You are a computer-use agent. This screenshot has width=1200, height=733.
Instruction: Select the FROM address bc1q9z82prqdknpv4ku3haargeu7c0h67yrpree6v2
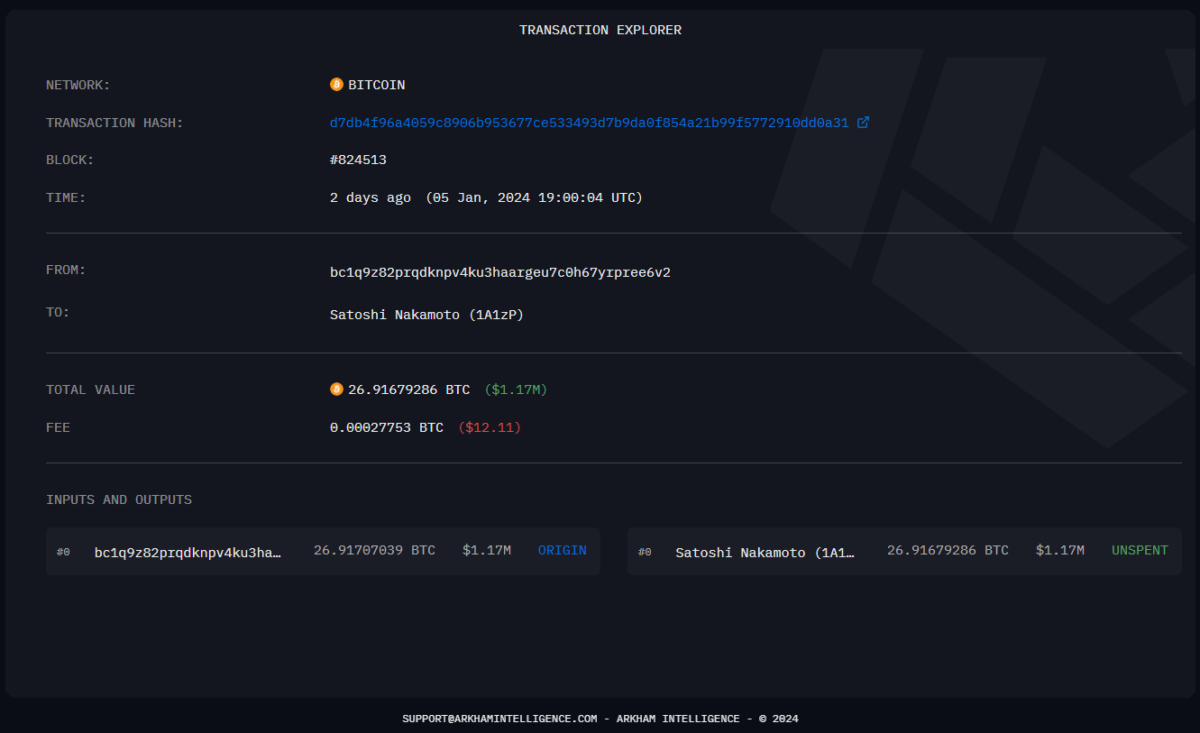[x=501, y=271]
